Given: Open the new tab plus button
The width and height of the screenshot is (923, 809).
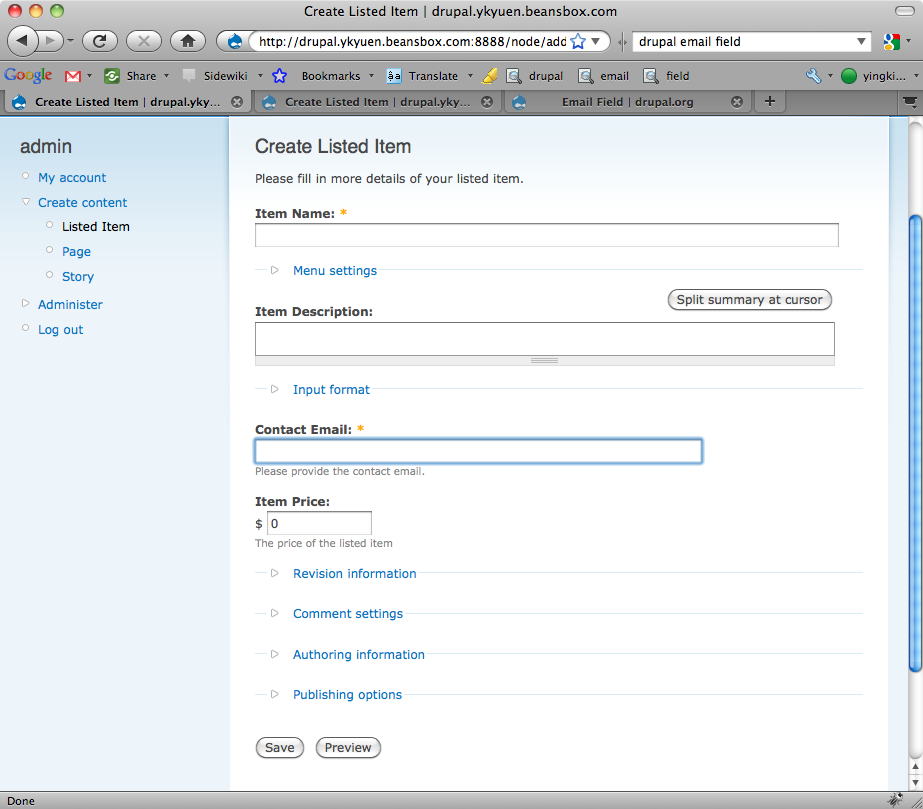Looking at the screenshot, I should click(769, 101).
